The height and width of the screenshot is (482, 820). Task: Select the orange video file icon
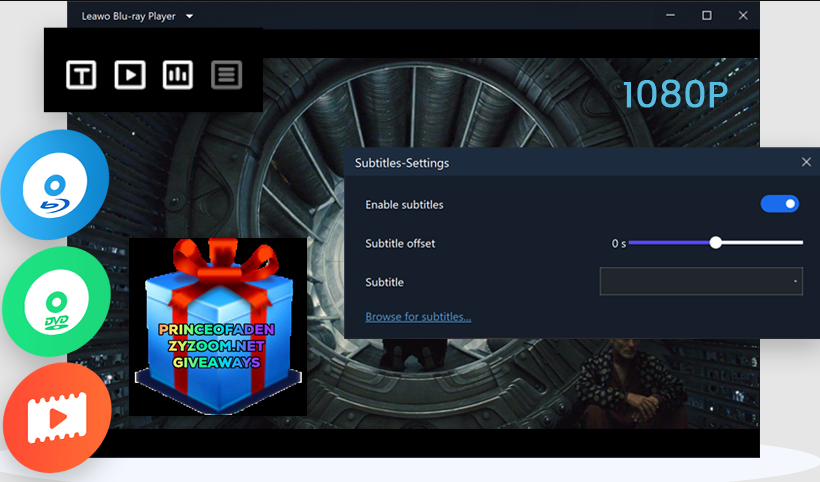coord(58,418)
